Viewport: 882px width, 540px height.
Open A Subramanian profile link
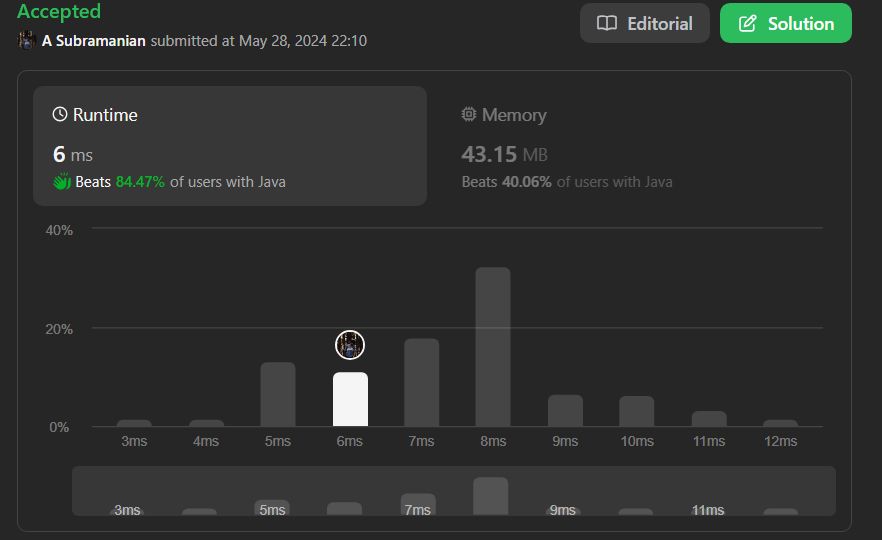[x=93, y=40]
